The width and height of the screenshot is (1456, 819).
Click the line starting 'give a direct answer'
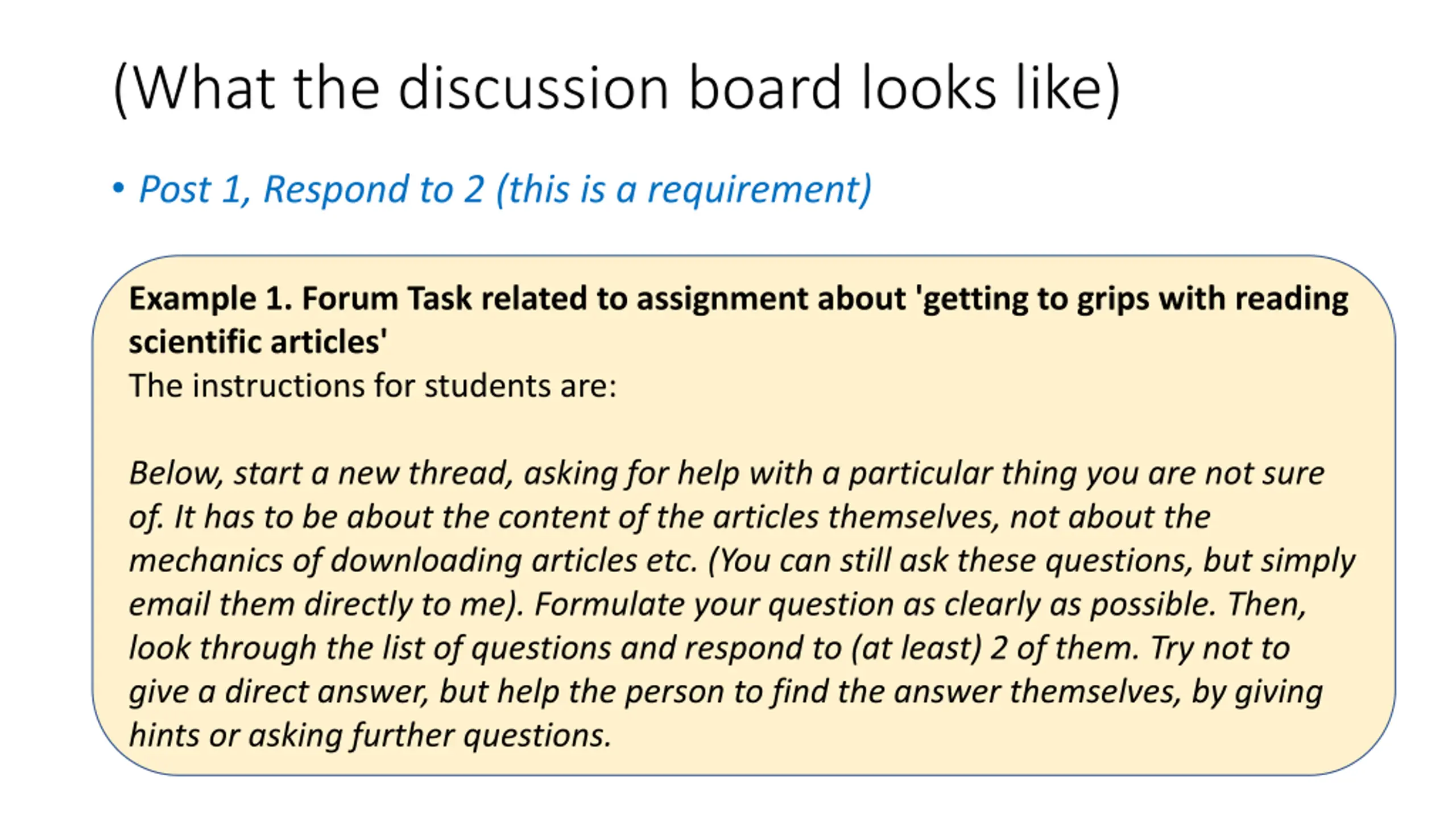pyautogui.click(x=726, y=692)
